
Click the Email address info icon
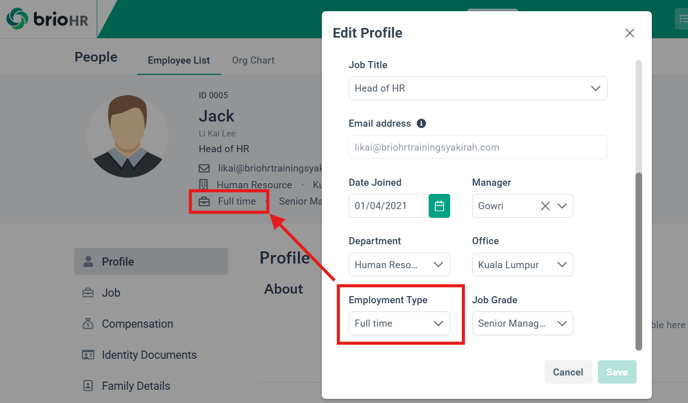coord(421,123)
